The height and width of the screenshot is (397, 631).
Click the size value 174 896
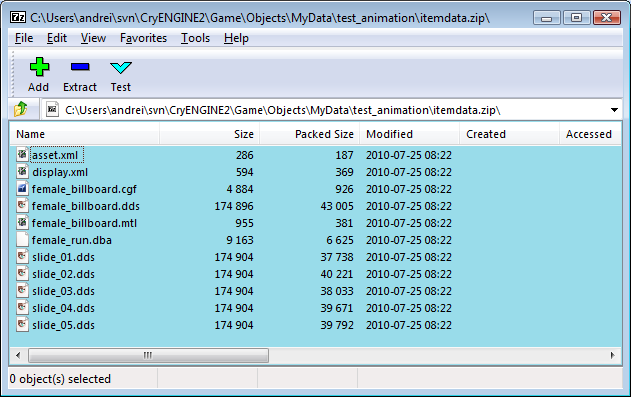click(x=234, y=206)
